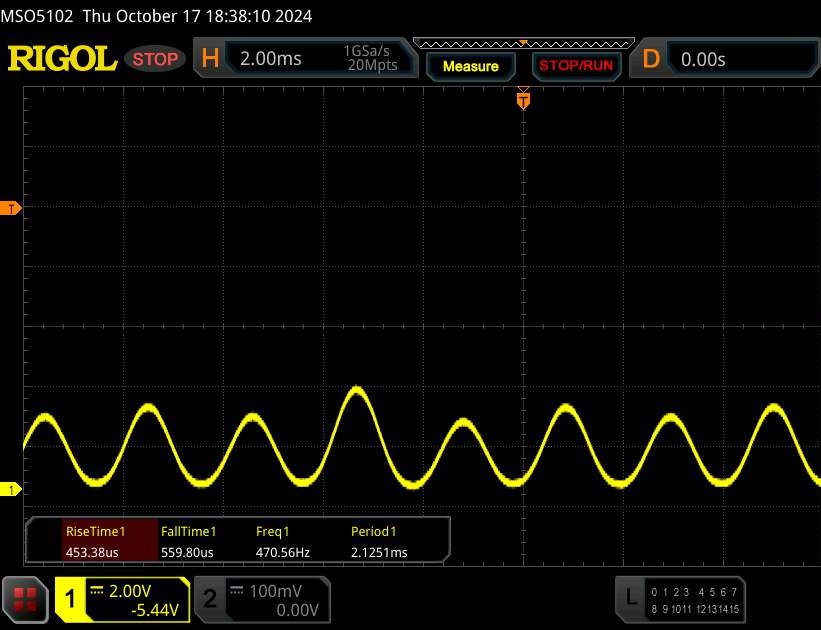Click the red STOP status indicator
Viewport: 821px width, 630px height.
156,59
